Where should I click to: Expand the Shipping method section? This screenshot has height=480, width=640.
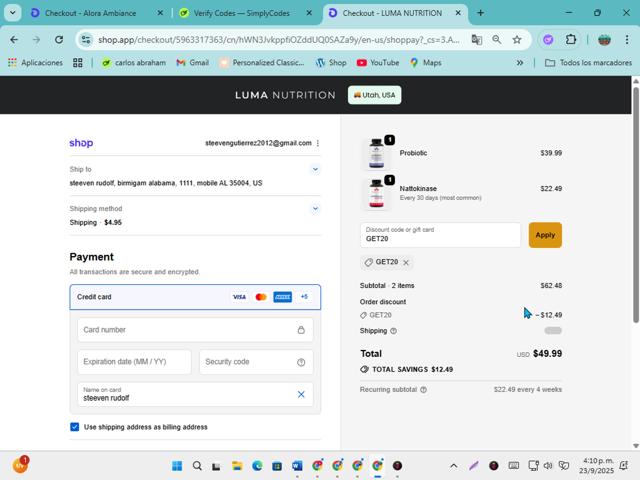point(315,209)
